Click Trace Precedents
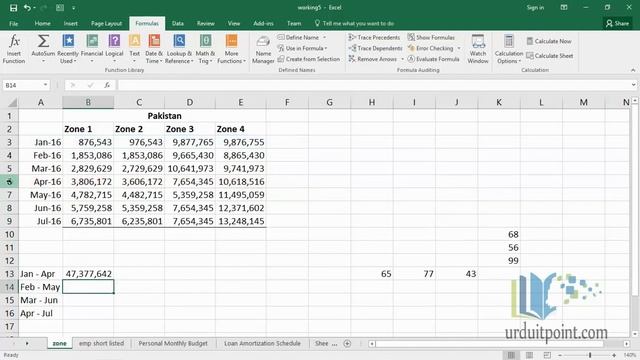 [374, 37]
